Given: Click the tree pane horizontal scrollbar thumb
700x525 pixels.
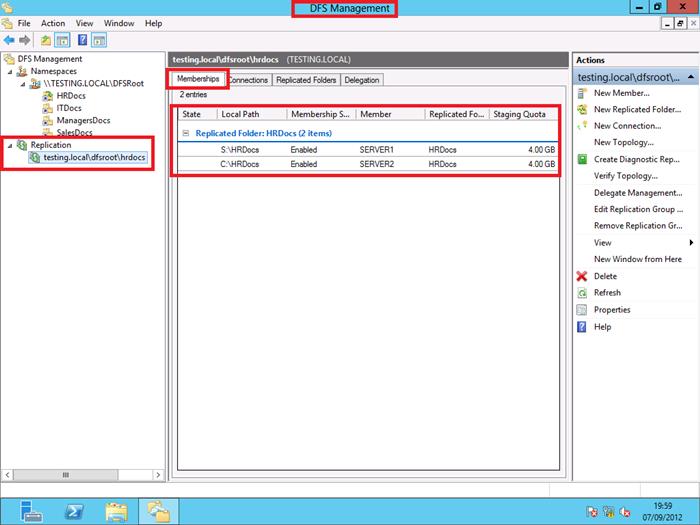Looking at the screenshot, I should tap(66, 475).
